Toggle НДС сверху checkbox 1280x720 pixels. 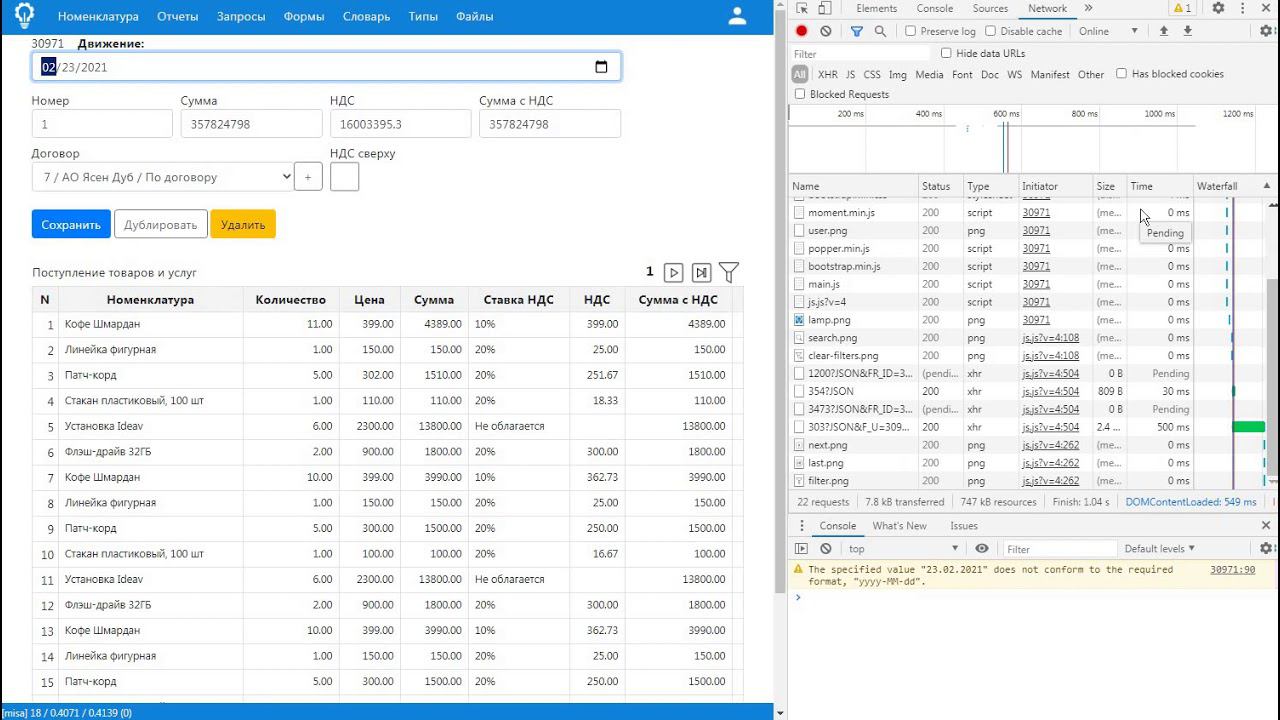pos(344,177)
